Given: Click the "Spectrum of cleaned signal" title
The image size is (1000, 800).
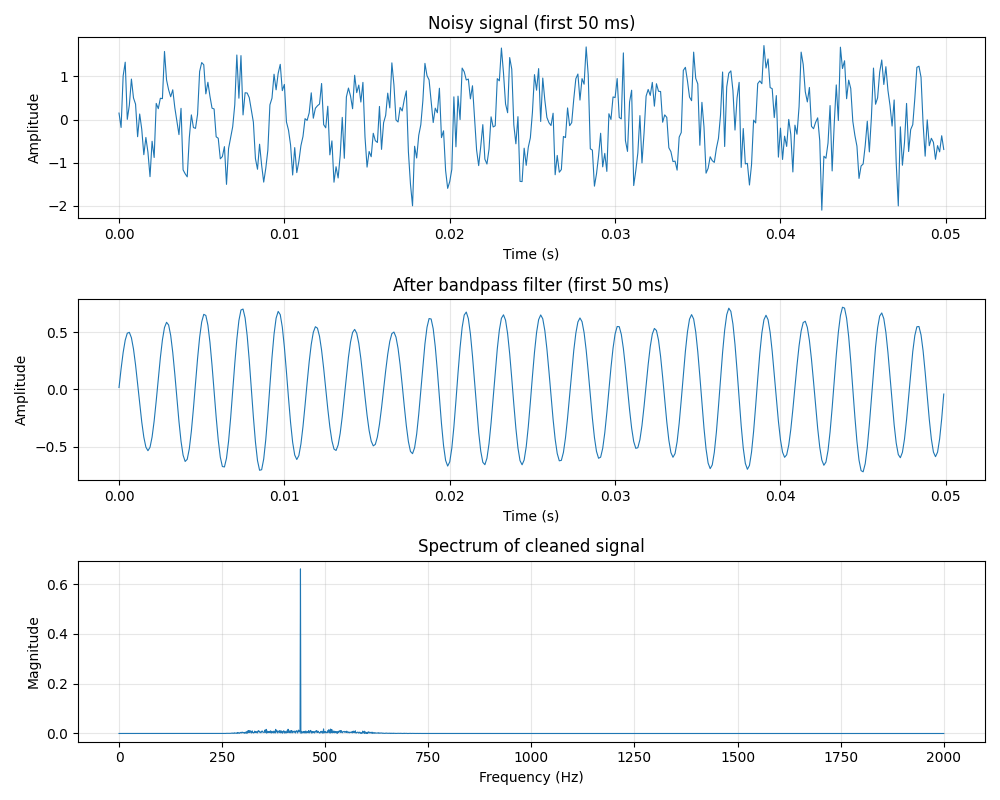Looking at the screenshot, I should [x=531, y=546].
